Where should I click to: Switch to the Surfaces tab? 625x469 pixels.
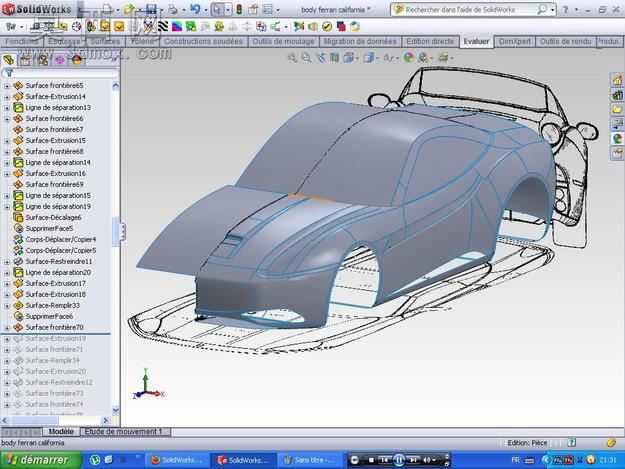pos(105,41)
